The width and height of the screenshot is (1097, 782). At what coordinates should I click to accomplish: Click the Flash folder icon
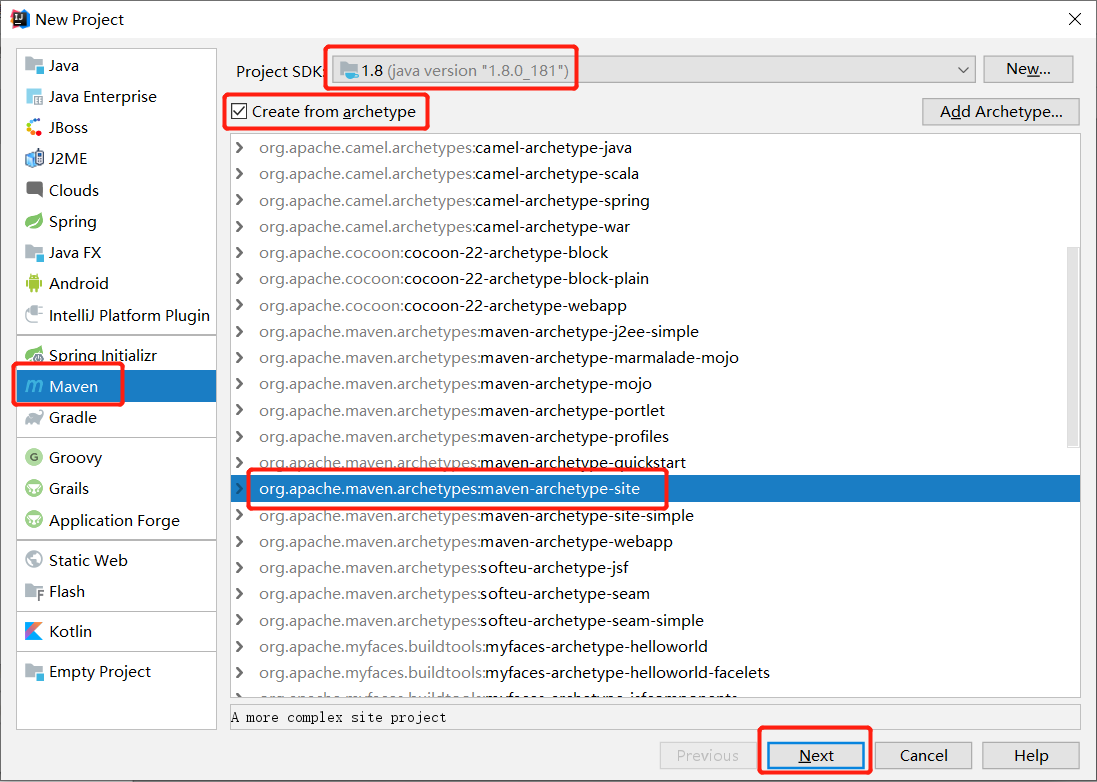[34, 592]
